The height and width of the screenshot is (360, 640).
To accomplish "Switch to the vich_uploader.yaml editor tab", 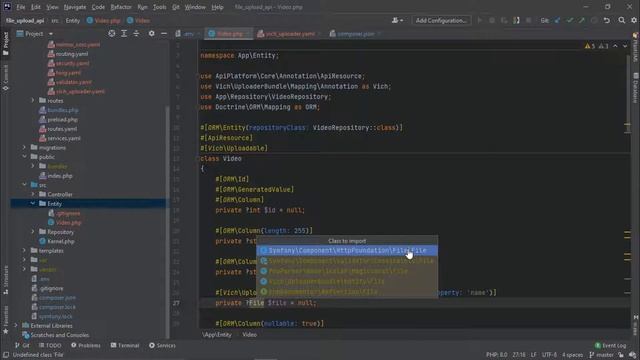I will [289, 34].
